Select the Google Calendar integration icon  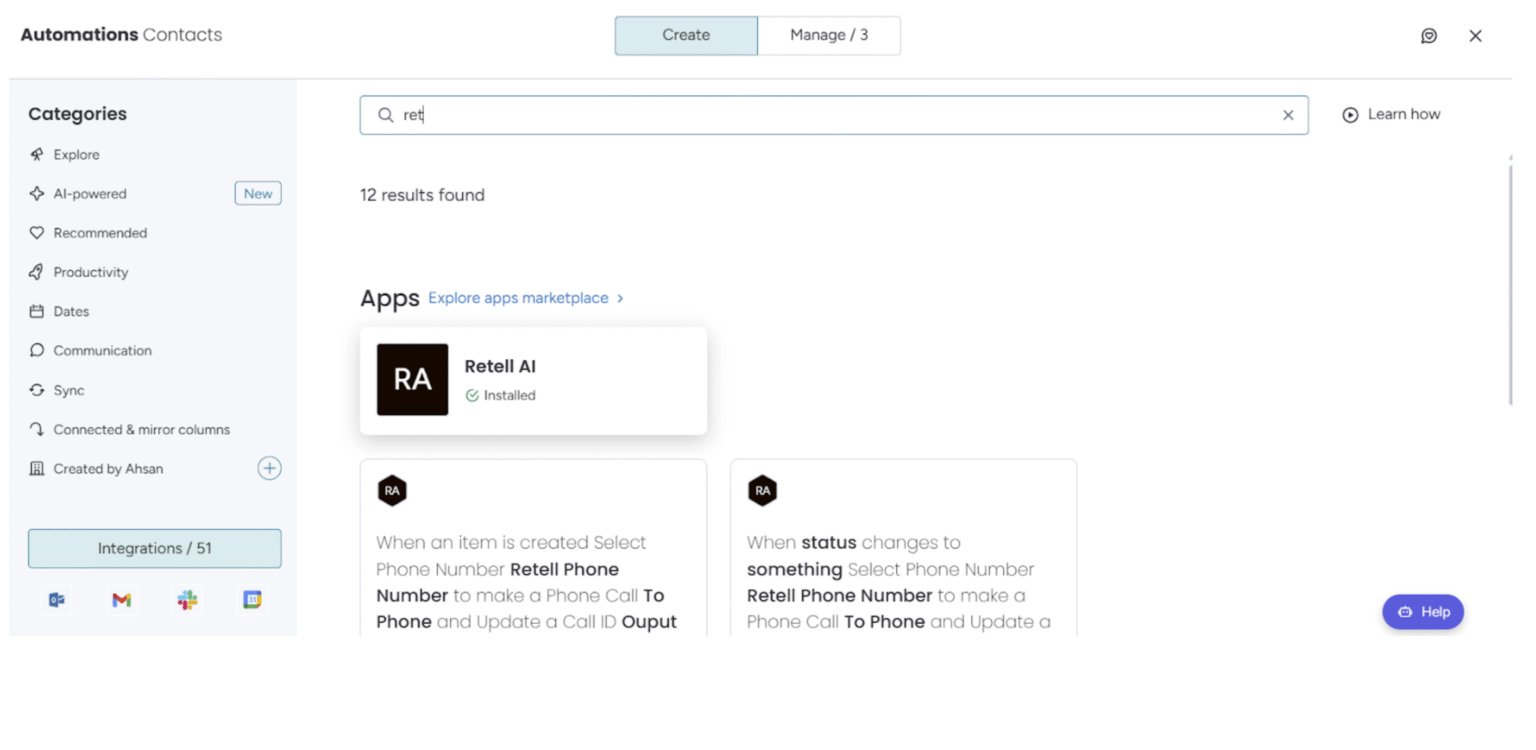(252, 600)
